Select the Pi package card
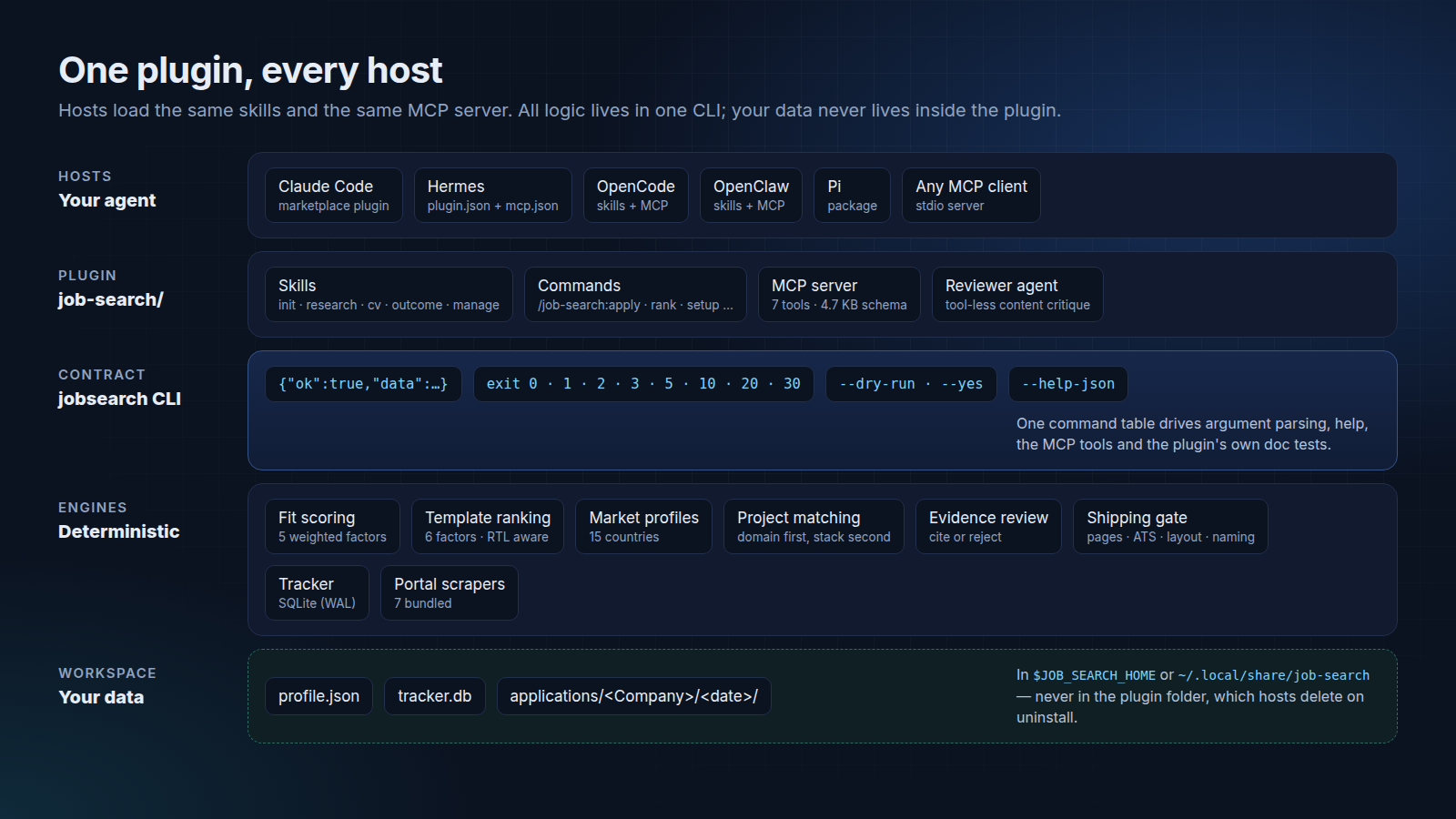Viewport: 1456px width, 819px height. 853,195
